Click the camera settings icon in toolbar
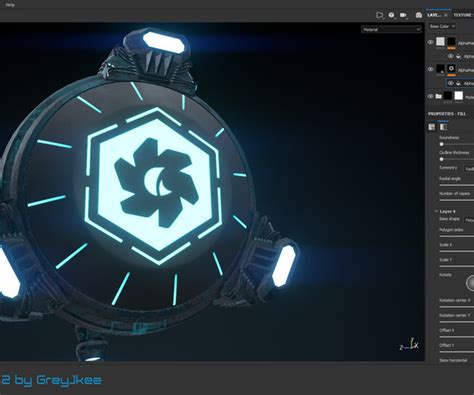This screenshot has height=395, width=474. 403,15
